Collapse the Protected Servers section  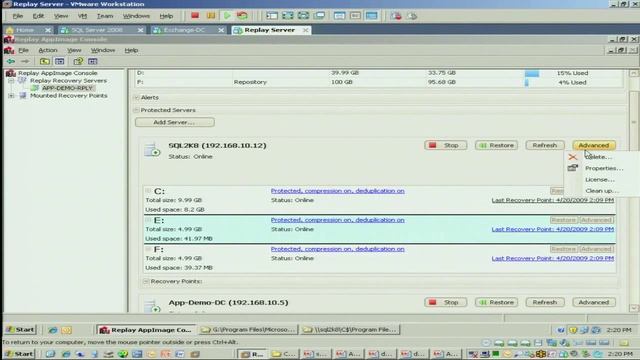tap(136, 110)
